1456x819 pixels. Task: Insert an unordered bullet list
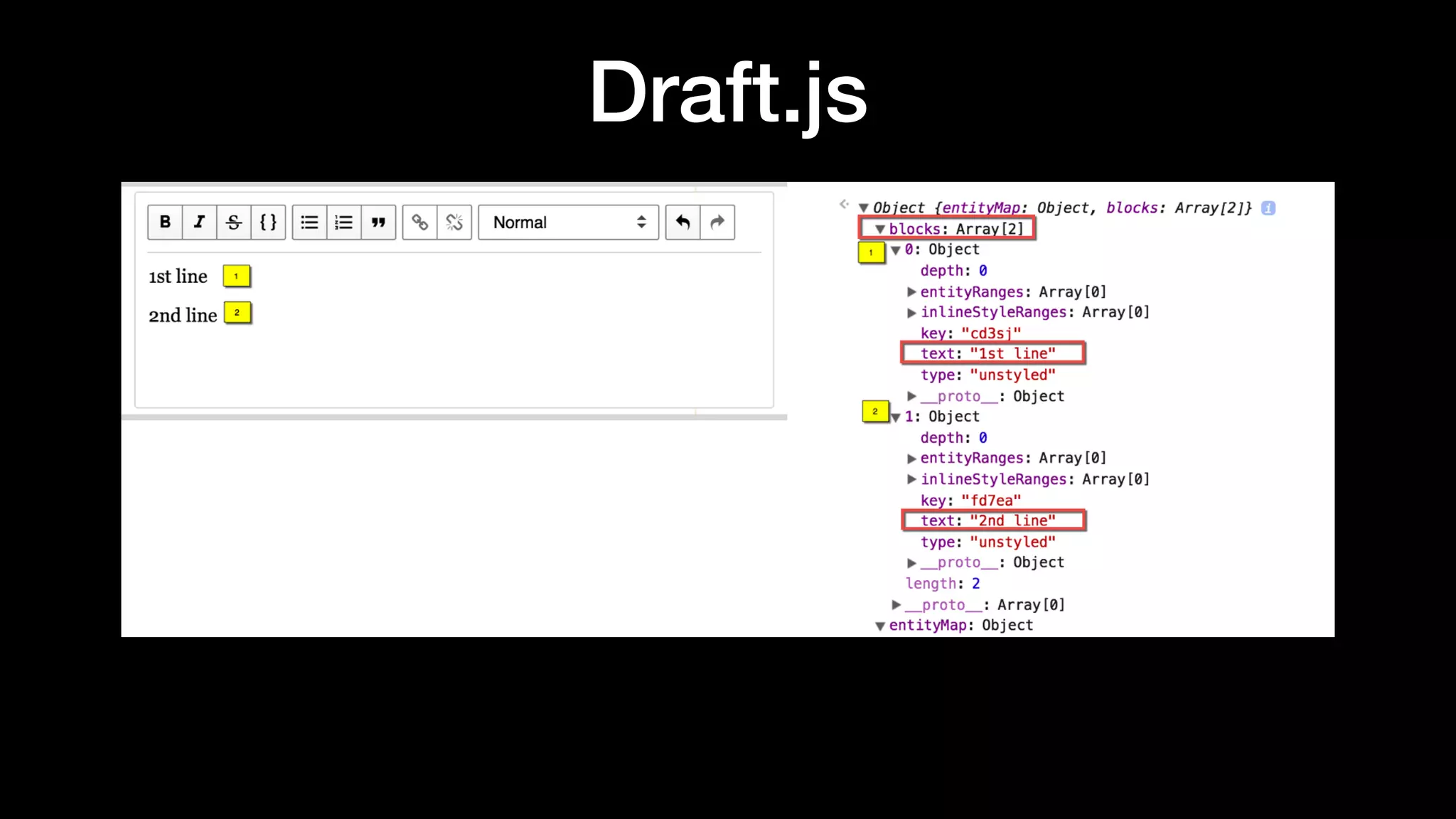[309, 223]
